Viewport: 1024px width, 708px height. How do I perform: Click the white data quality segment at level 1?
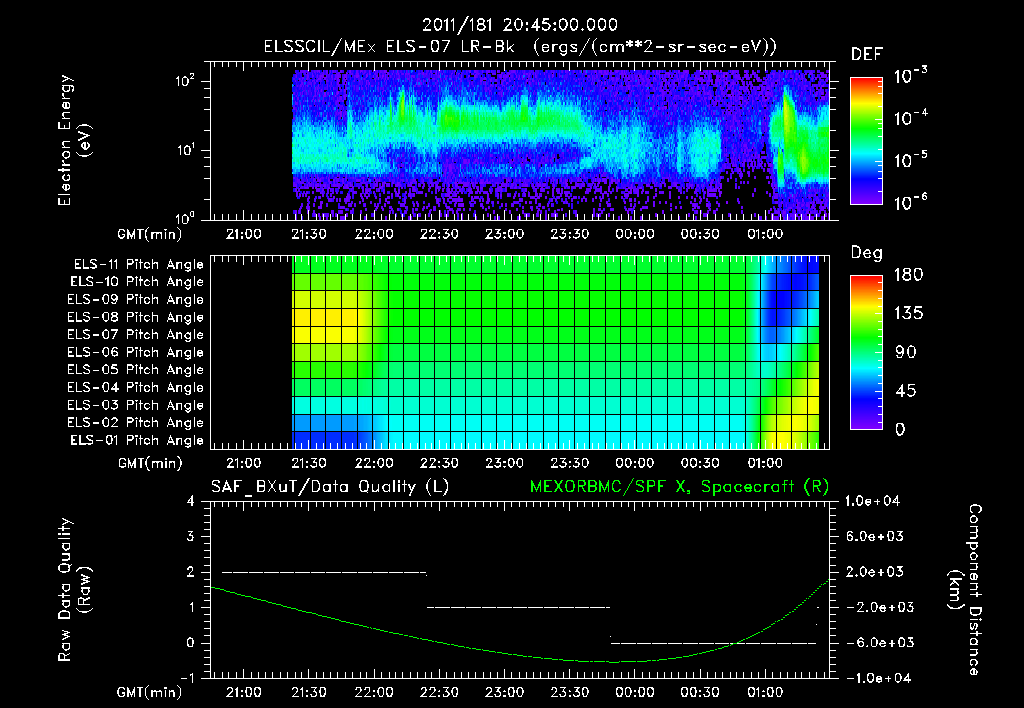click(x=519, y=607)
